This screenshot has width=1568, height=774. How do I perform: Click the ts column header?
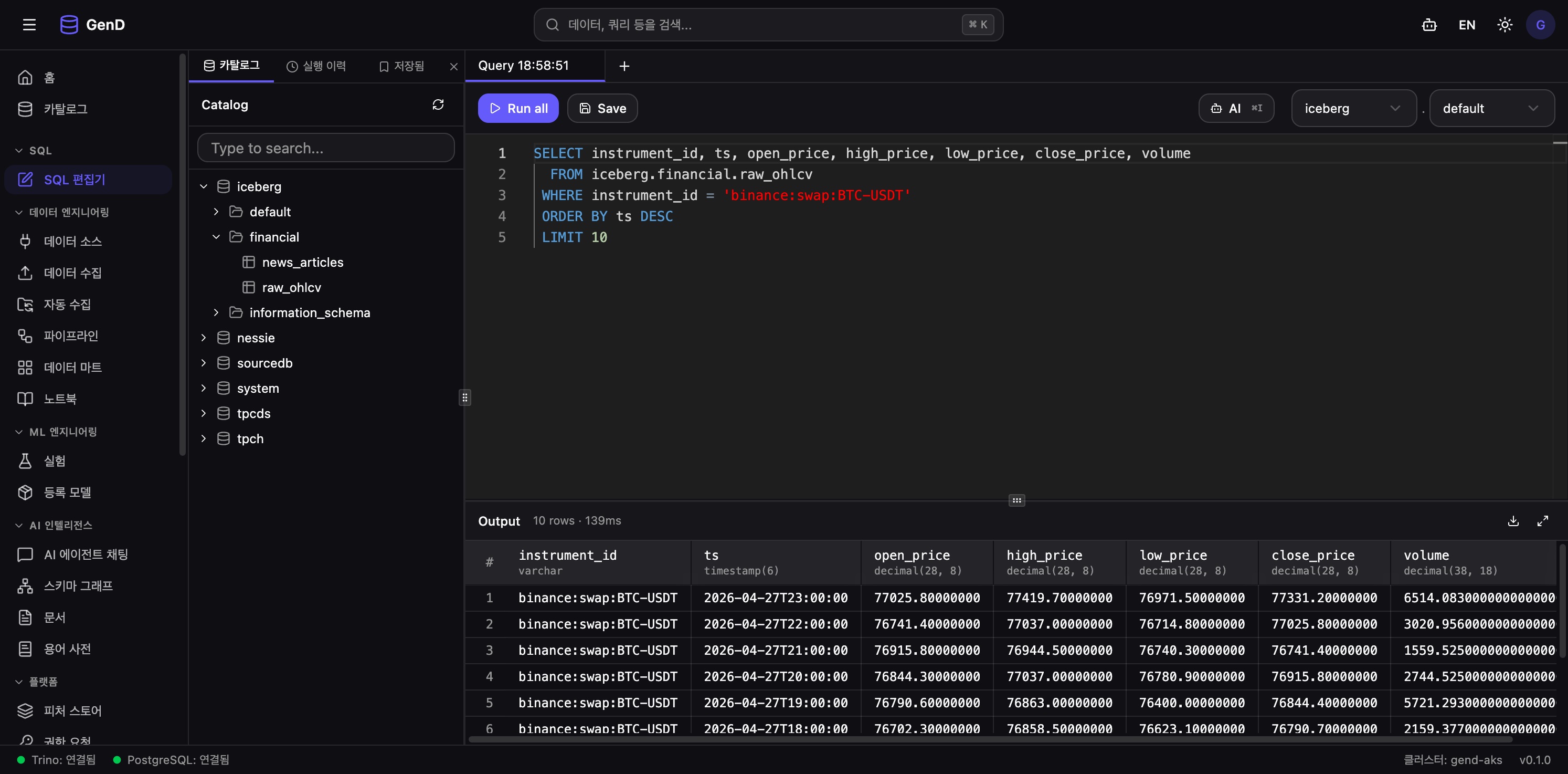776,562
